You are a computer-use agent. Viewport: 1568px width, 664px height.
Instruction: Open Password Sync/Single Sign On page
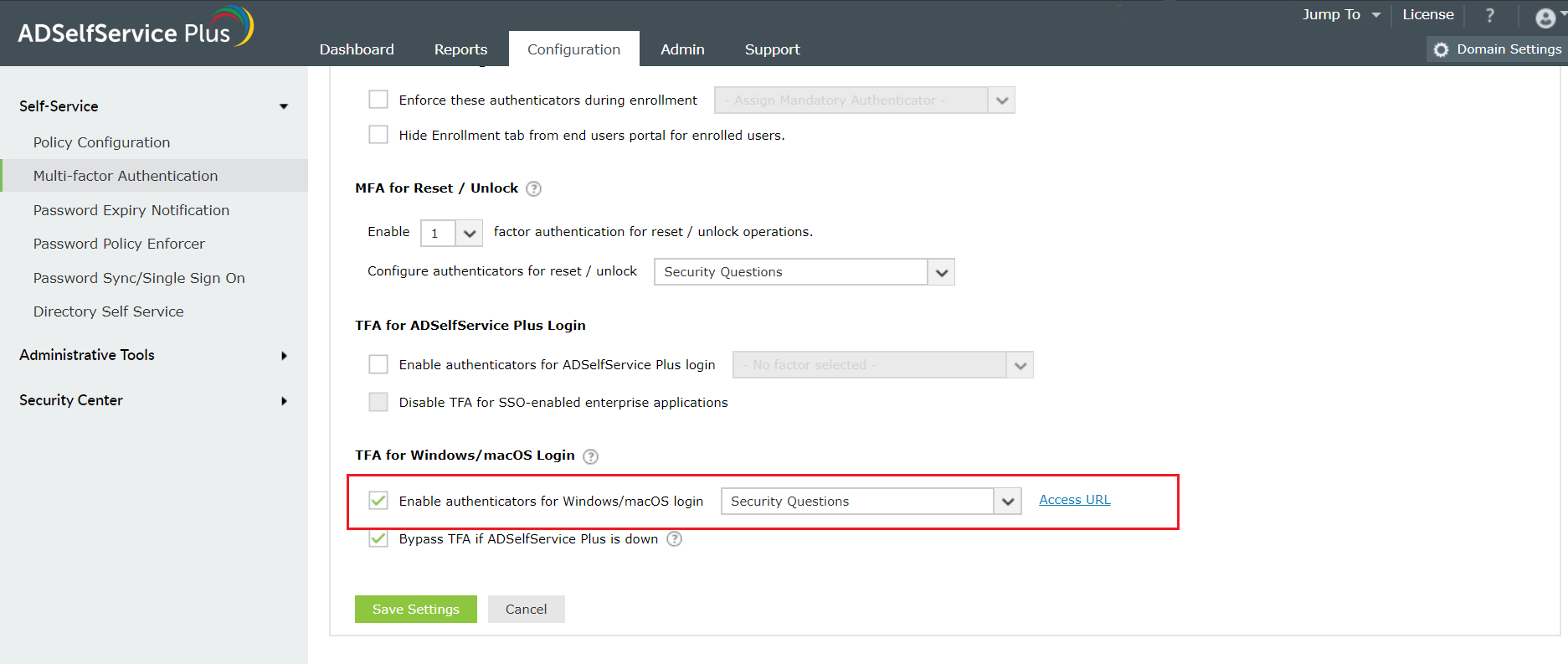point(139,278)
